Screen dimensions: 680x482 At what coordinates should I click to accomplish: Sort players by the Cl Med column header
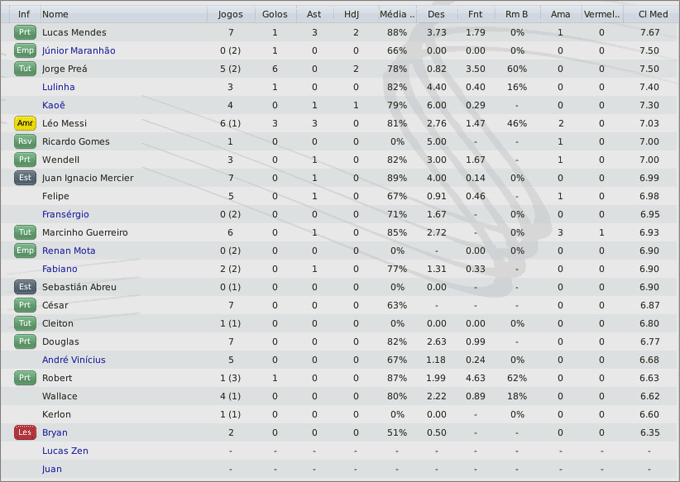point(653,14)
